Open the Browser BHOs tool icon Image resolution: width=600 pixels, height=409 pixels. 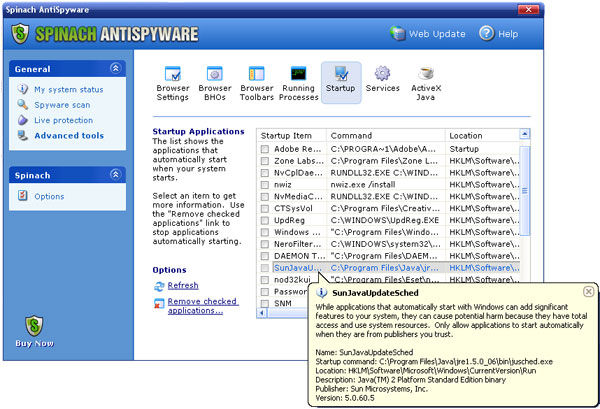click(x=215, y=73)
